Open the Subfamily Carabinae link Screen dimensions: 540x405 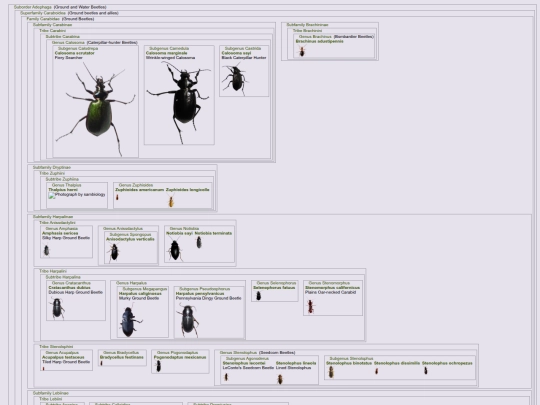[52, 25]
